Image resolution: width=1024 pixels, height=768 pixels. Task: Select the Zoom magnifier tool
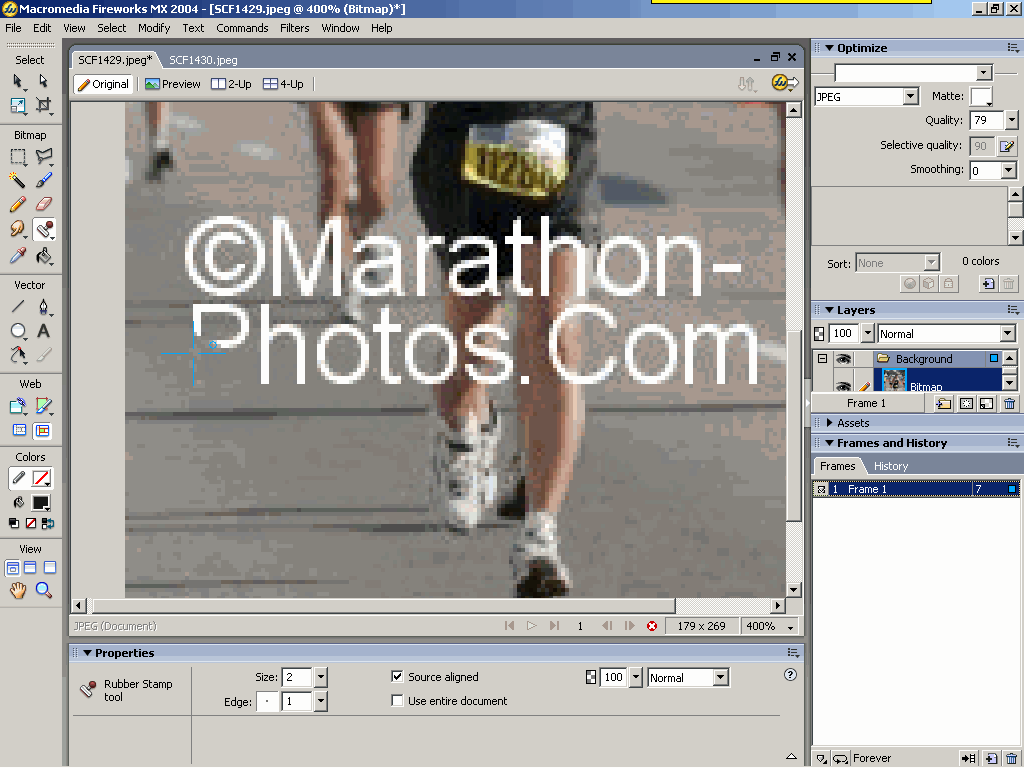pos(43,590)
